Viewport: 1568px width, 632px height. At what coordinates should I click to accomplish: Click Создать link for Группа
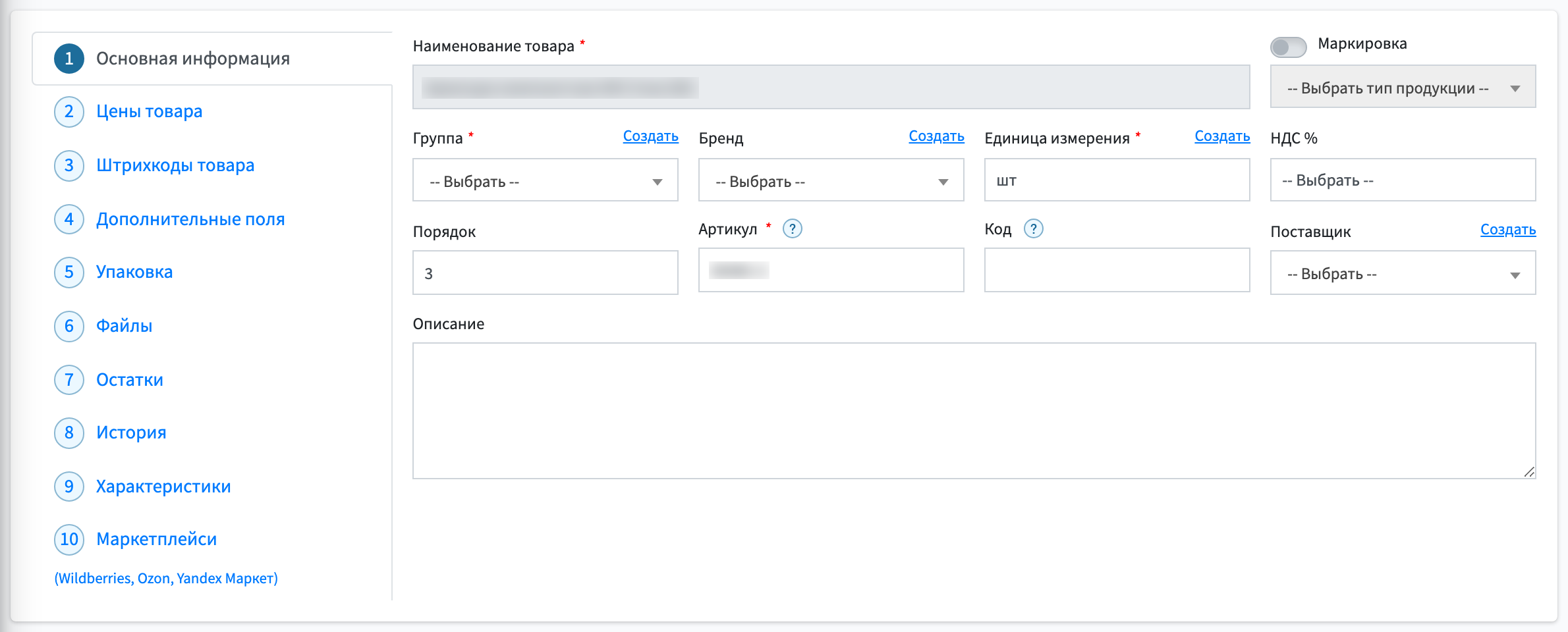click(650, 136)
